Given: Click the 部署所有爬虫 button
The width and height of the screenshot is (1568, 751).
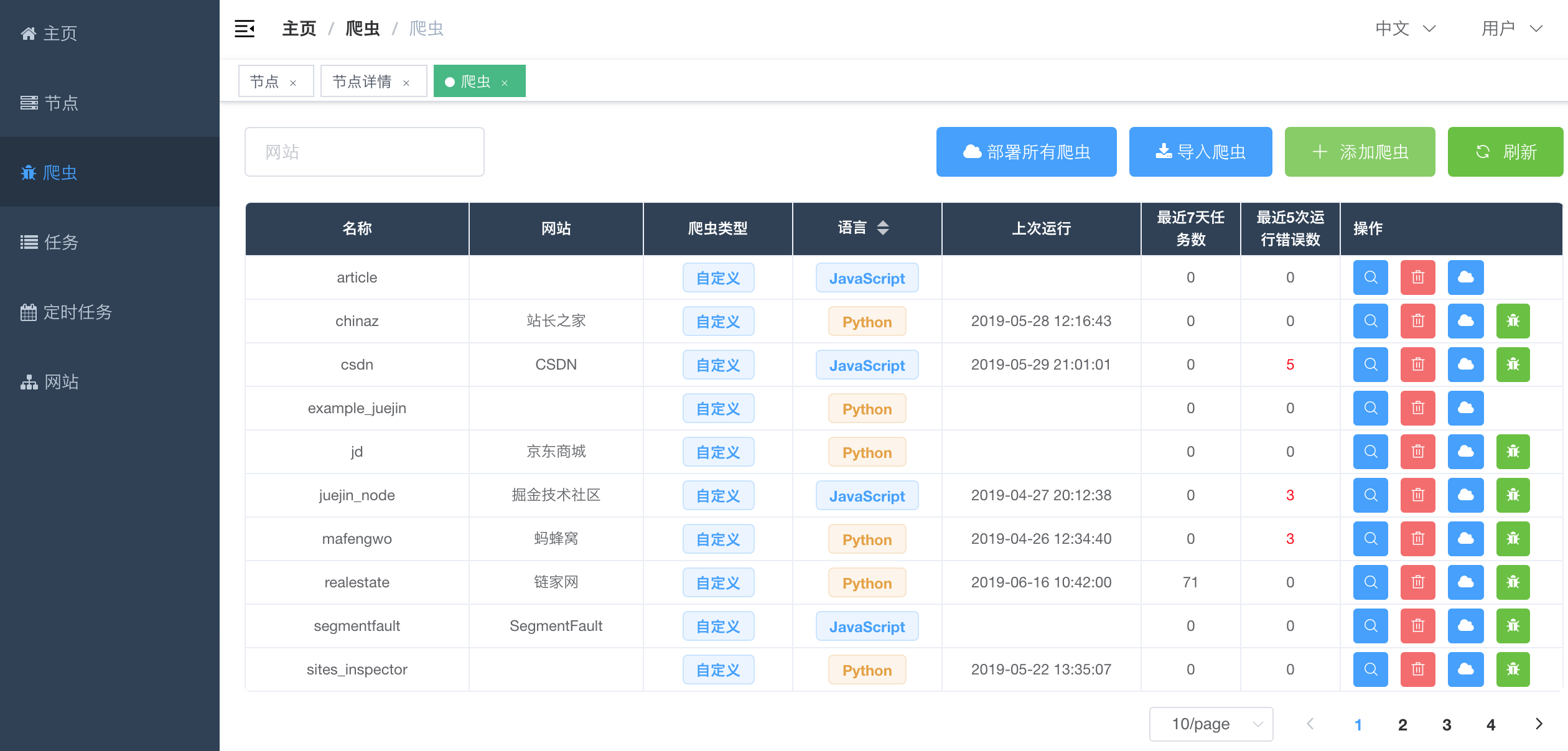Looking at the screenshot, I should coord(1026,152).
